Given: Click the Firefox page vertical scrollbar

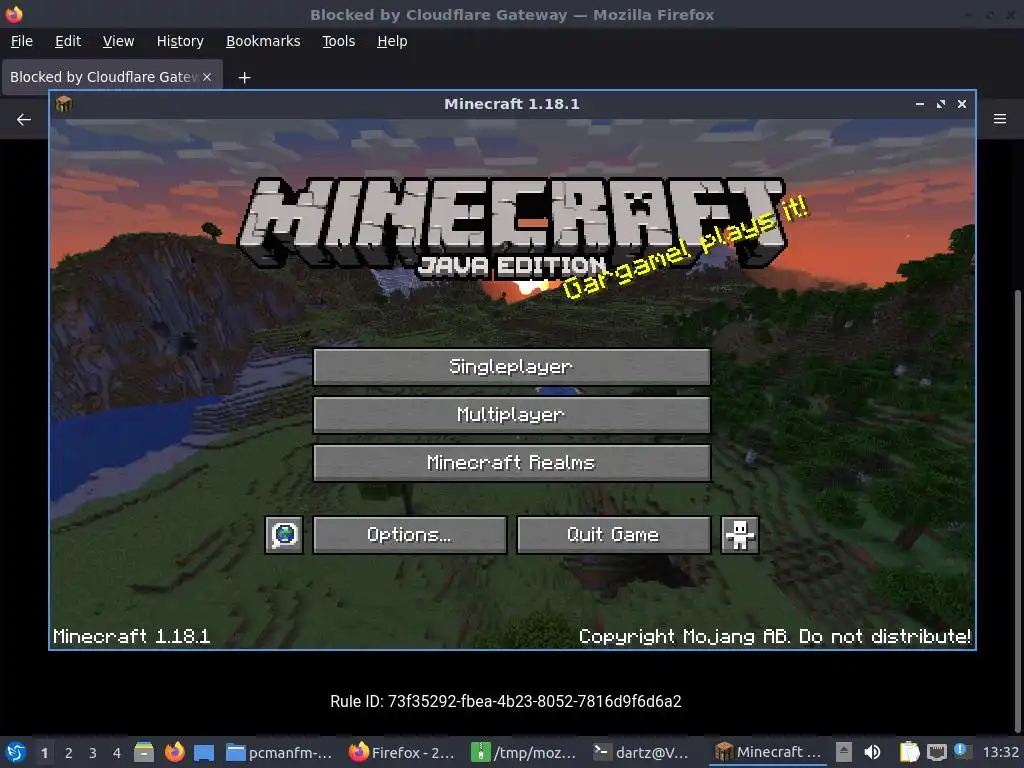Looking at the screenshot, I should pyautogui.click(x=1017, y=511).
